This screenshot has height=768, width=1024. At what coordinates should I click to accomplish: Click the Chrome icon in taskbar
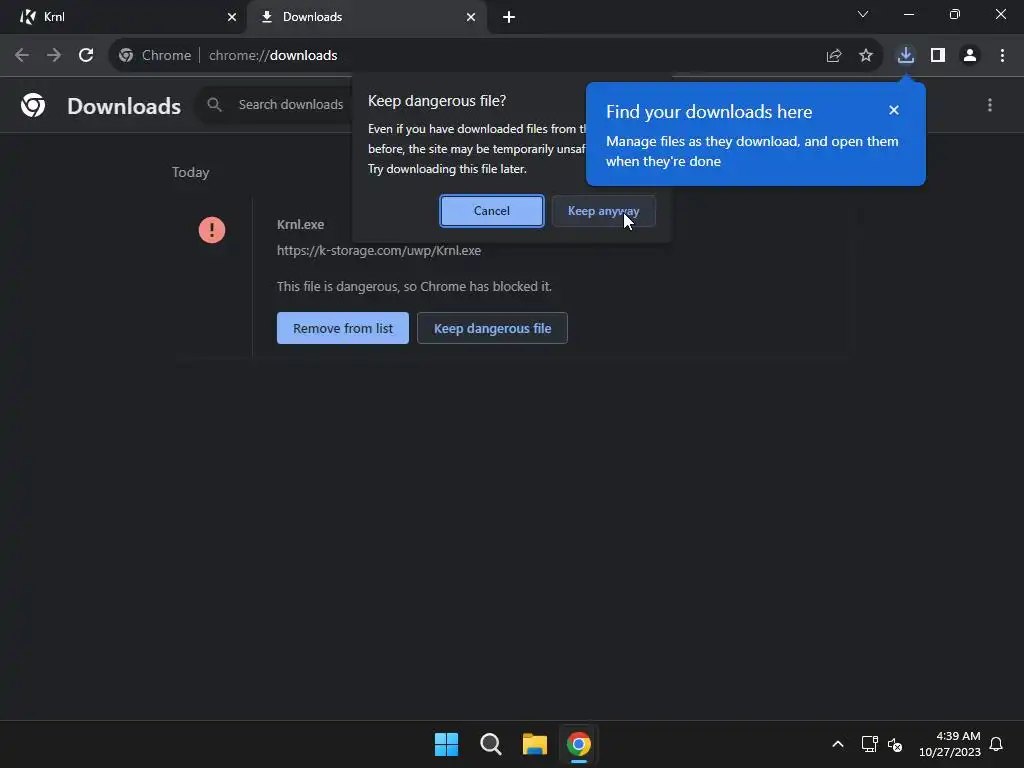tap(579, 744)
